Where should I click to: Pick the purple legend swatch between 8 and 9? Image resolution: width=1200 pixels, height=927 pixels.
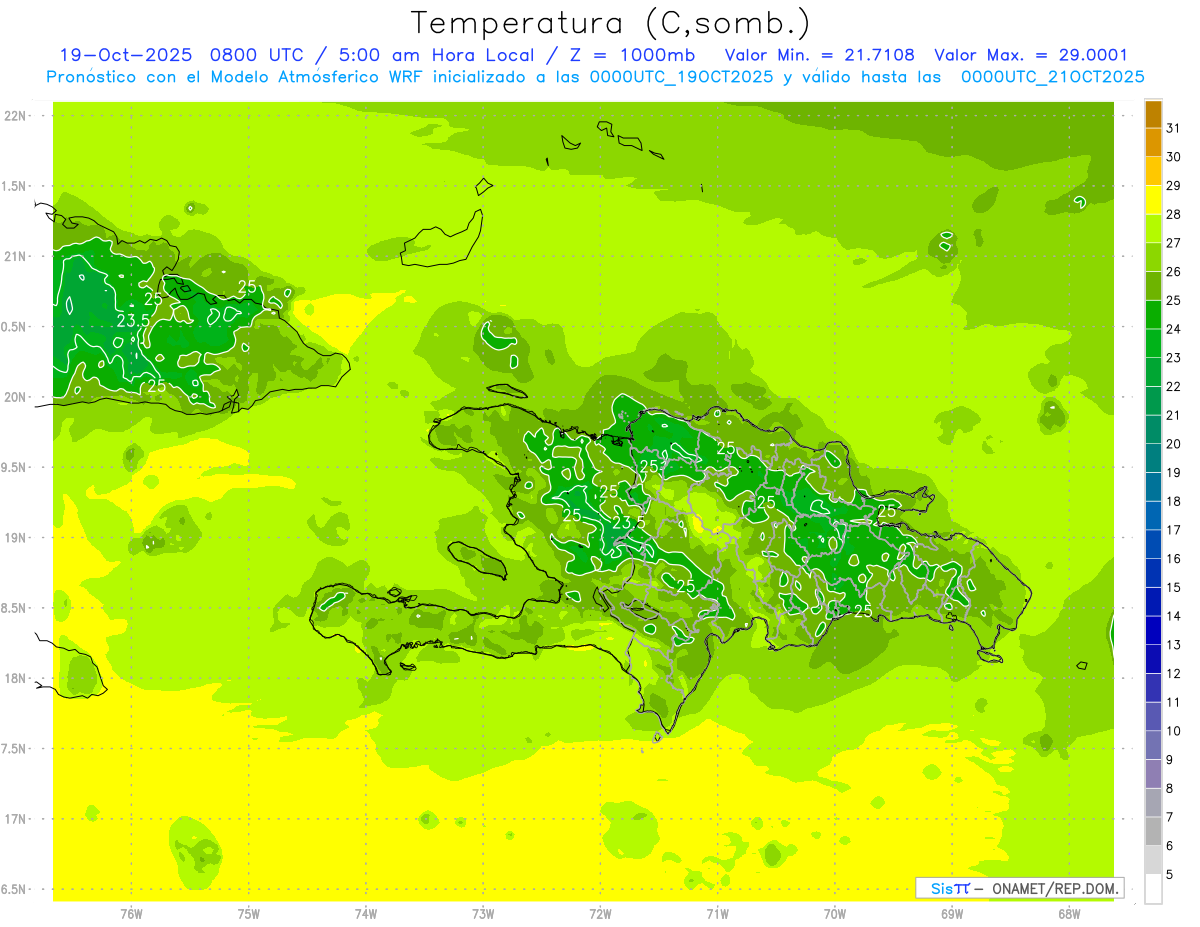[1153, 774]
